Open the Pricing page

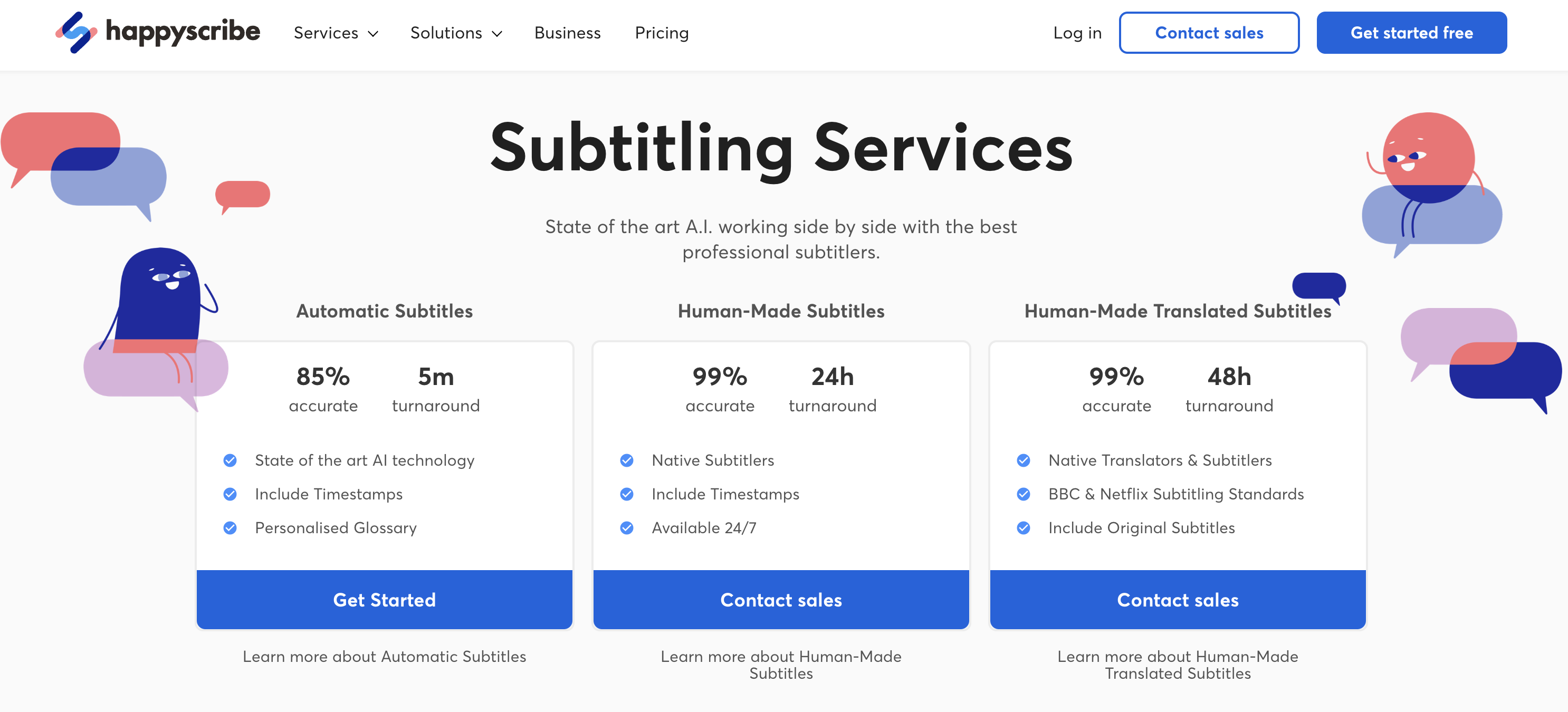coord(662,33)
